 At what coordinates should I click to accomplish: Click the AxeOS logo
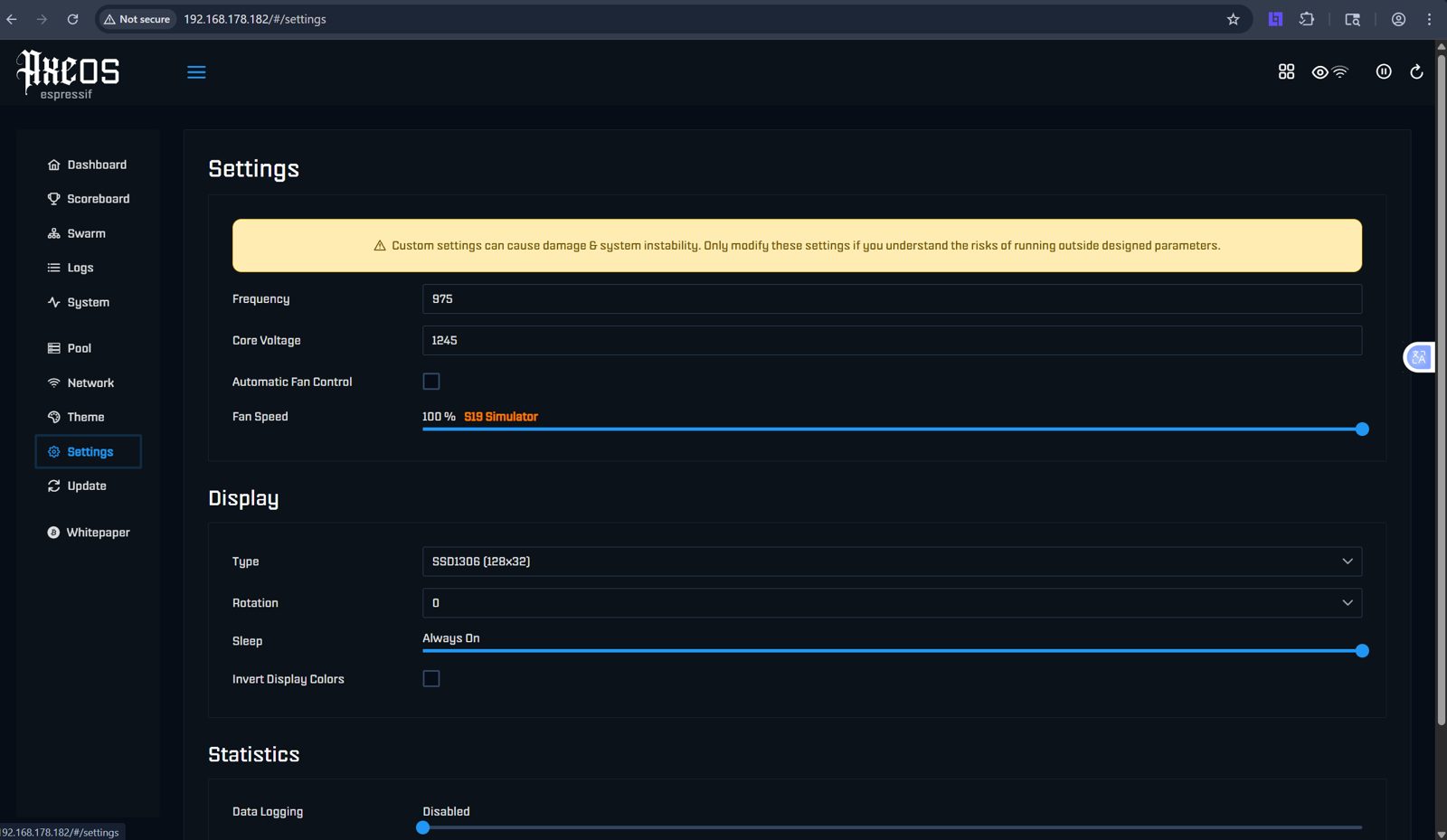click(x=68, y=74)
